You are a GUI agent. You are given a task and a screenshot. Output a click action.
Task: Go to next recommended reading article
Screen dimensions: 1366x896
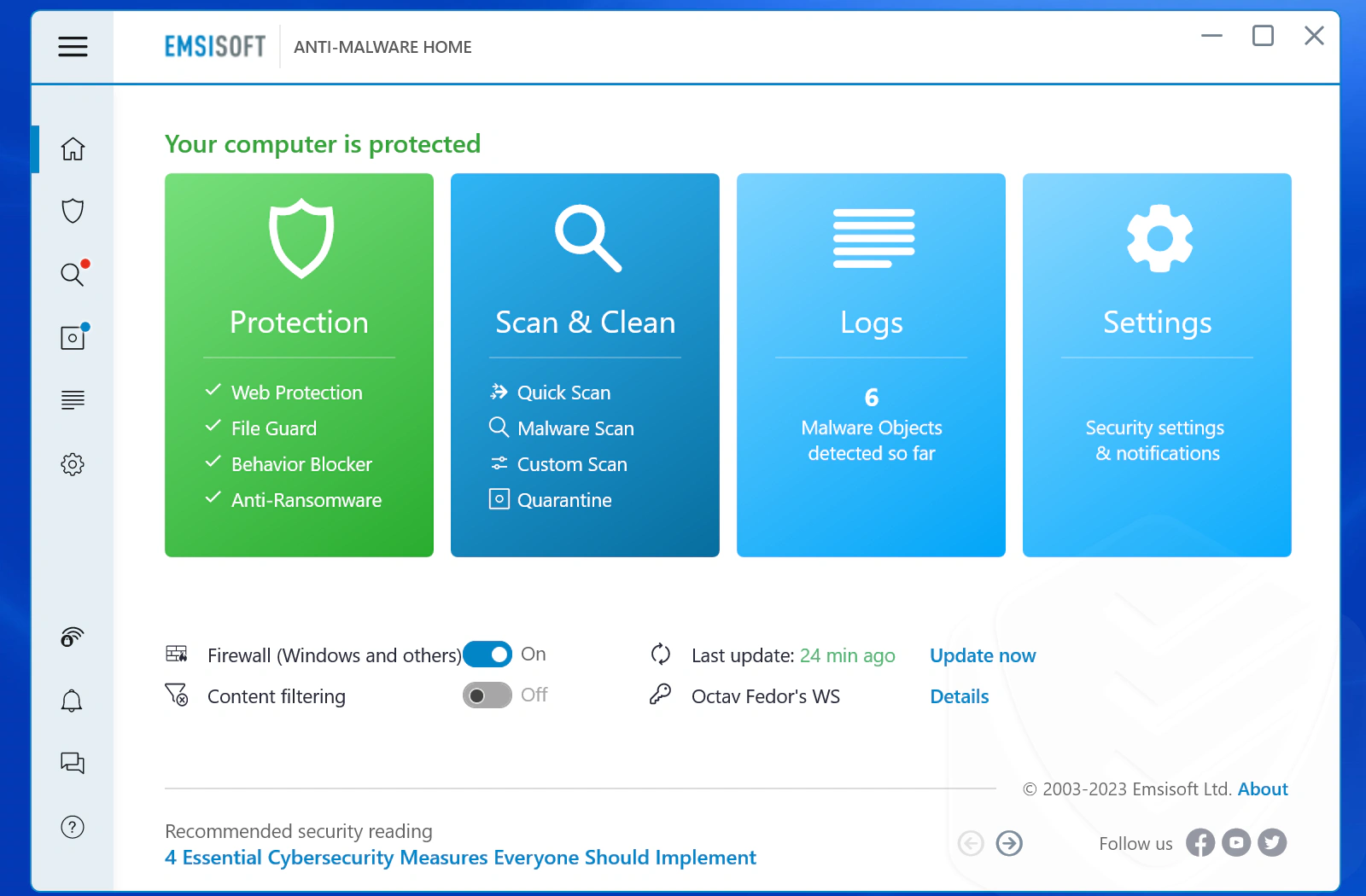click(1009, 843)
